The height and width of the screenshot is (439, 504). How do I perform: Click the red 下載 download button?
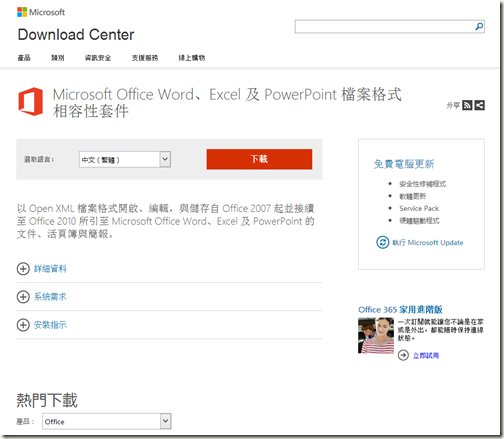[259, 159]
